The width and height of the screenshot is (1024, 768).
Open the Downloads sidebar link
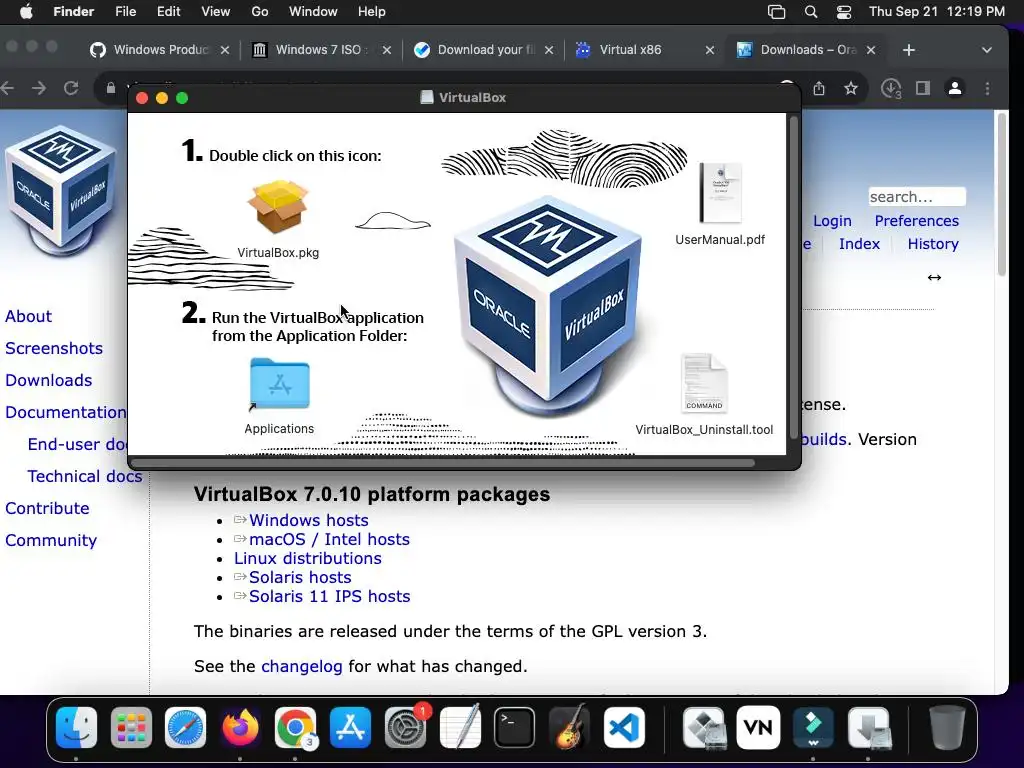coord(49,380)
